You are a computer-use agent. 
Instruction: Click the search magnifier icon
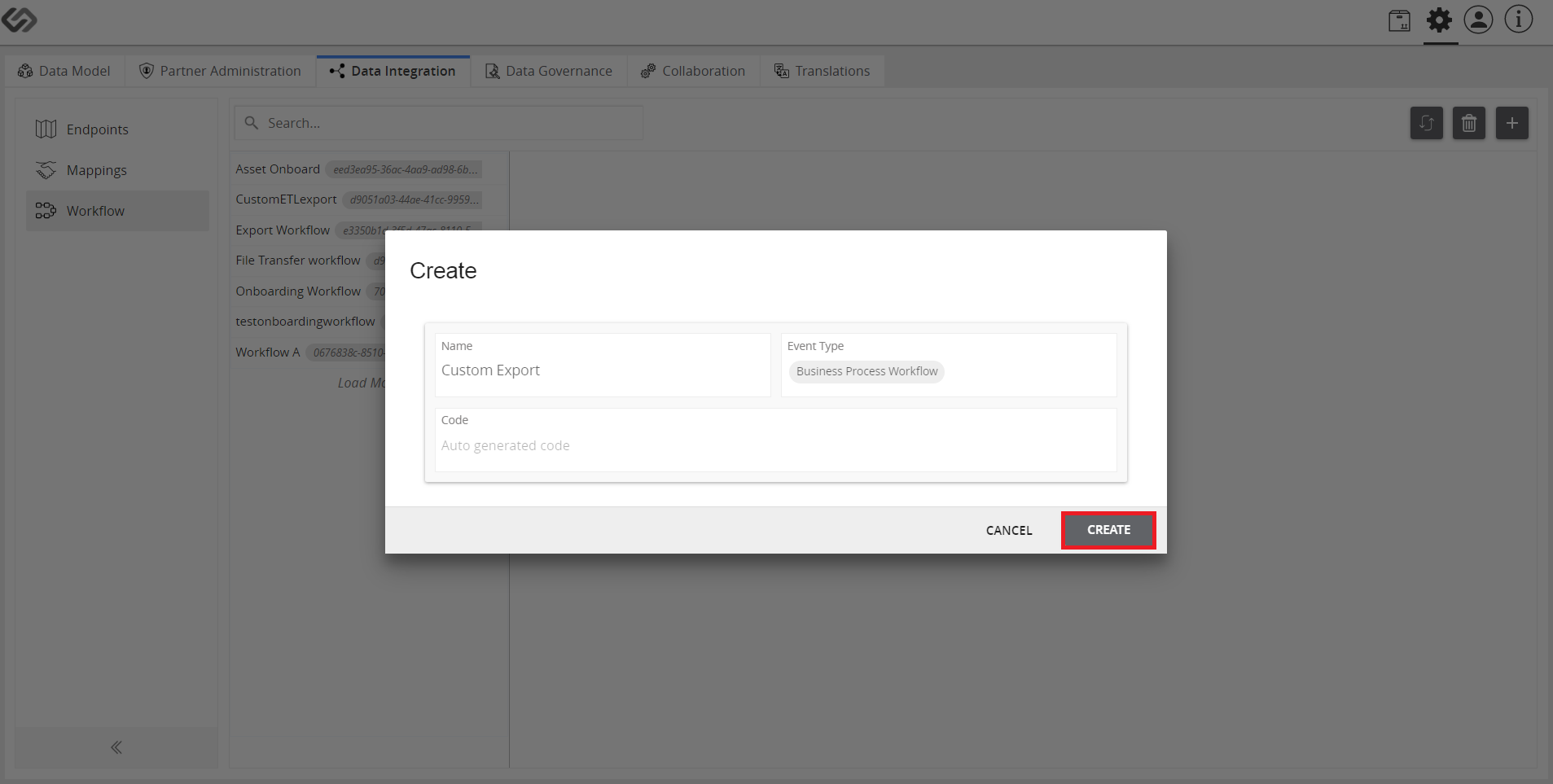252,123
